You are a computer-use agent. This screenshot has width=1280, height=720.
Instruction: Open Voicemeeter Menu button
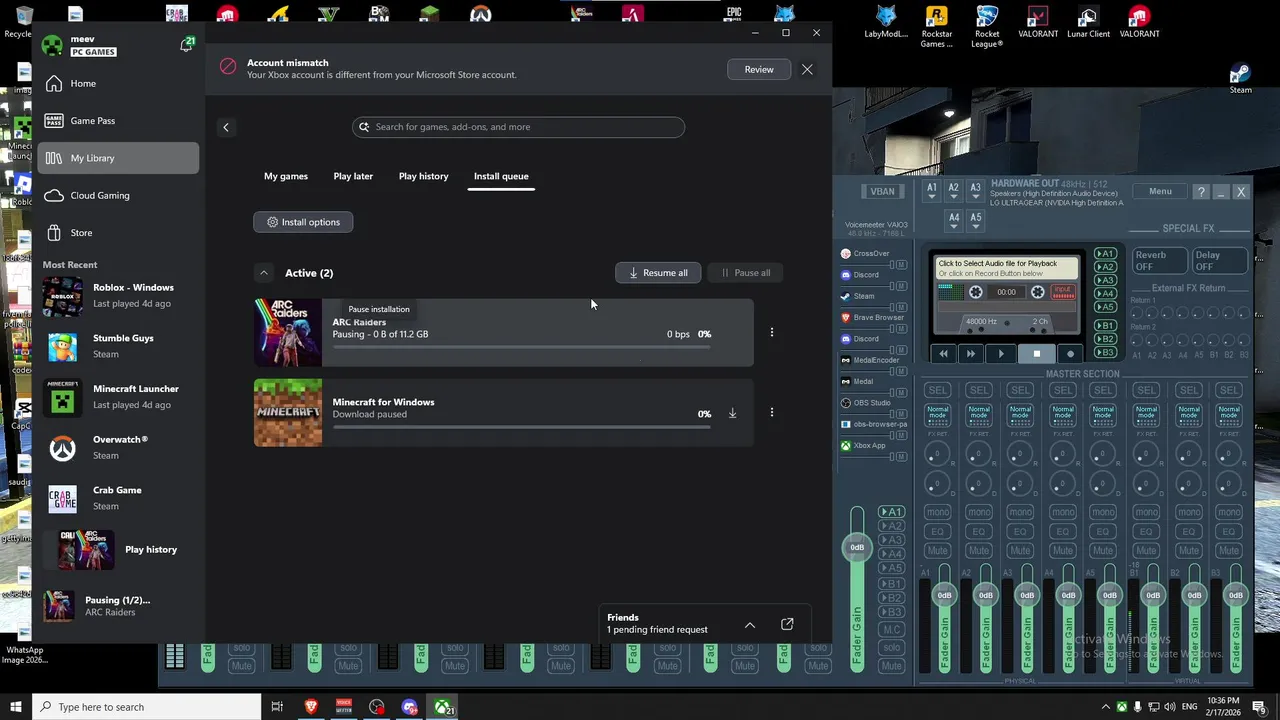pyautogui.click(x=1160, y=191)
